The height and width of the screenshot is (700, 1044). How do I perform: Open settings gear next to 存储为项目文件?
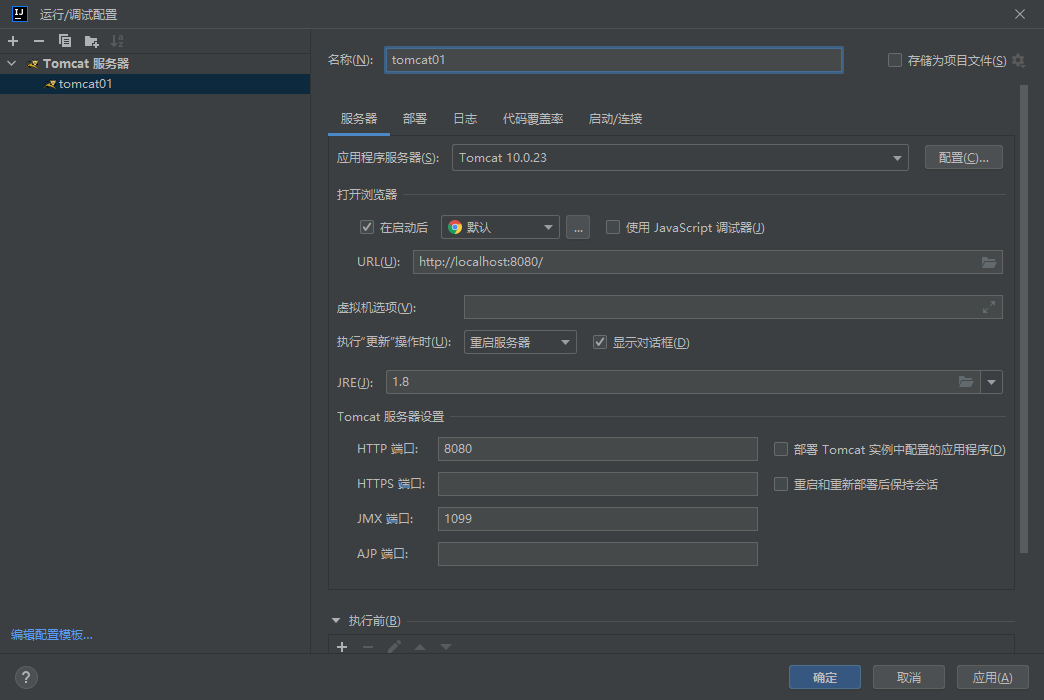(x=1018, y=61)
